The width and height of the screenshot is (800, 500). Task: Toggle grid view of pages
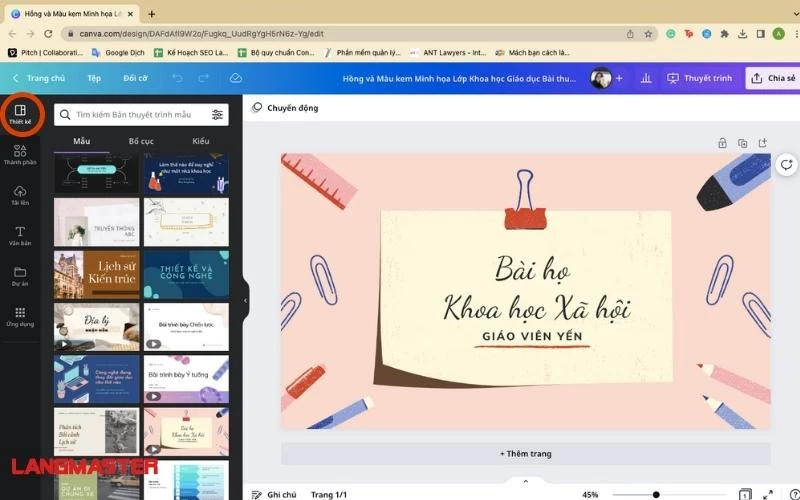pyautogui.click(x=744, y=494)
